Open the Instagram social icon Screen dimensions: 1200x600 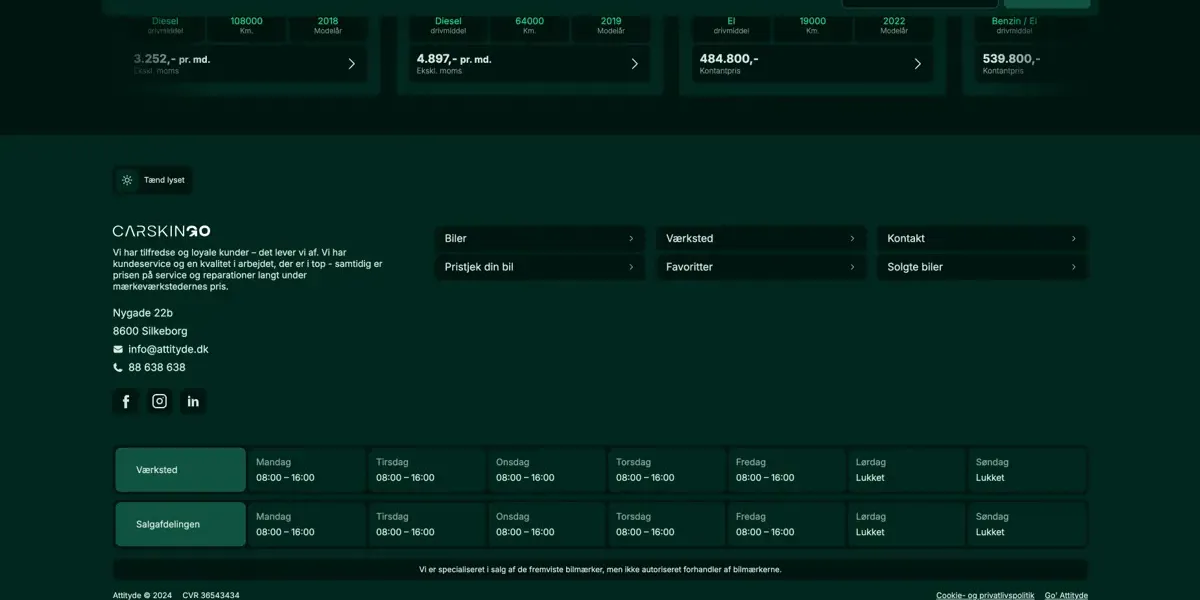[159, 401]
